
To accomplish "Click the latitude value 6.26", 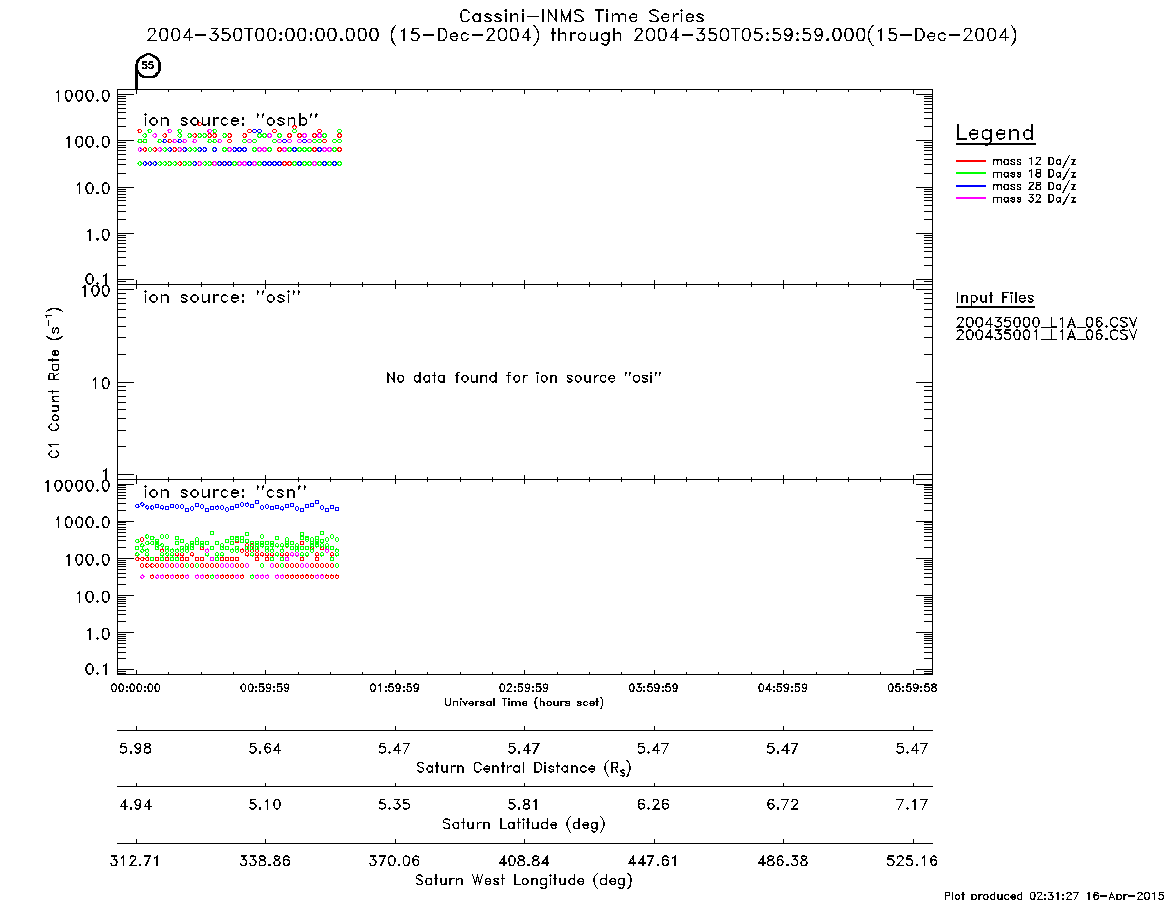I will click(x=653, y=805).
